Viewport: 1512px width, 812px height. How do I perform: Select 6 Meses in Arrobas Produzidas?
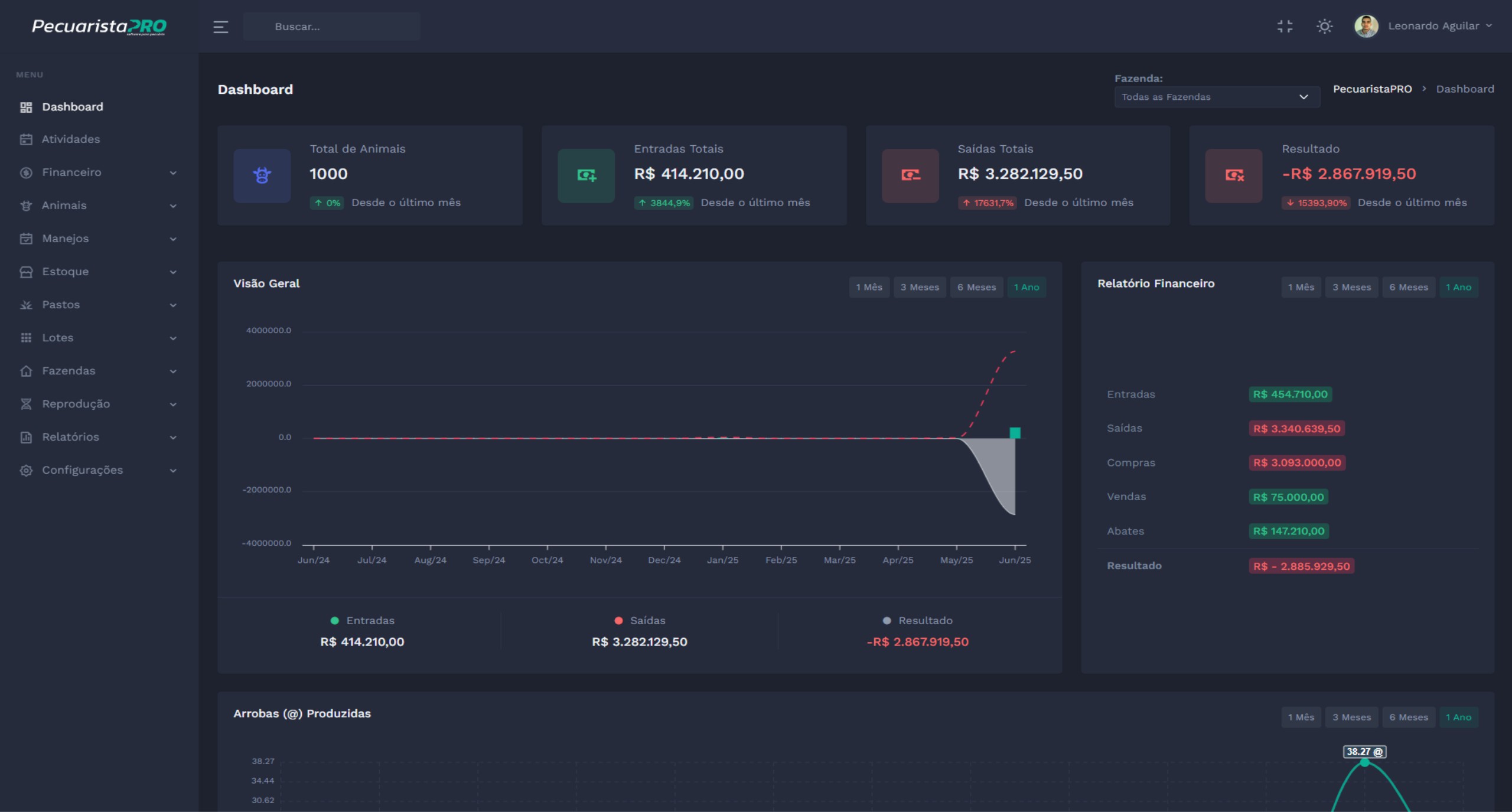tap(1408, 718)
